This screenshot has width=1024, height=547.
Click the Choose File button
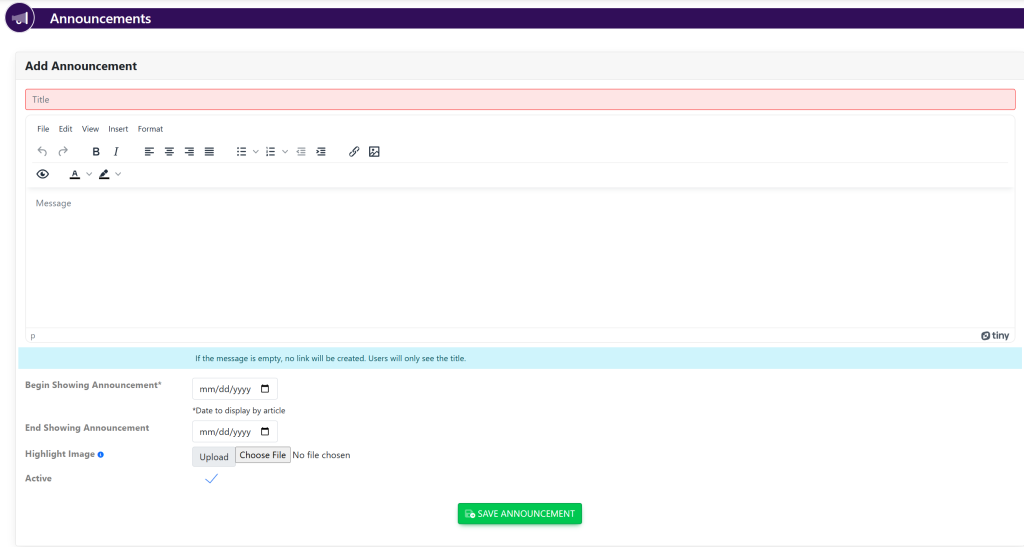263,455
